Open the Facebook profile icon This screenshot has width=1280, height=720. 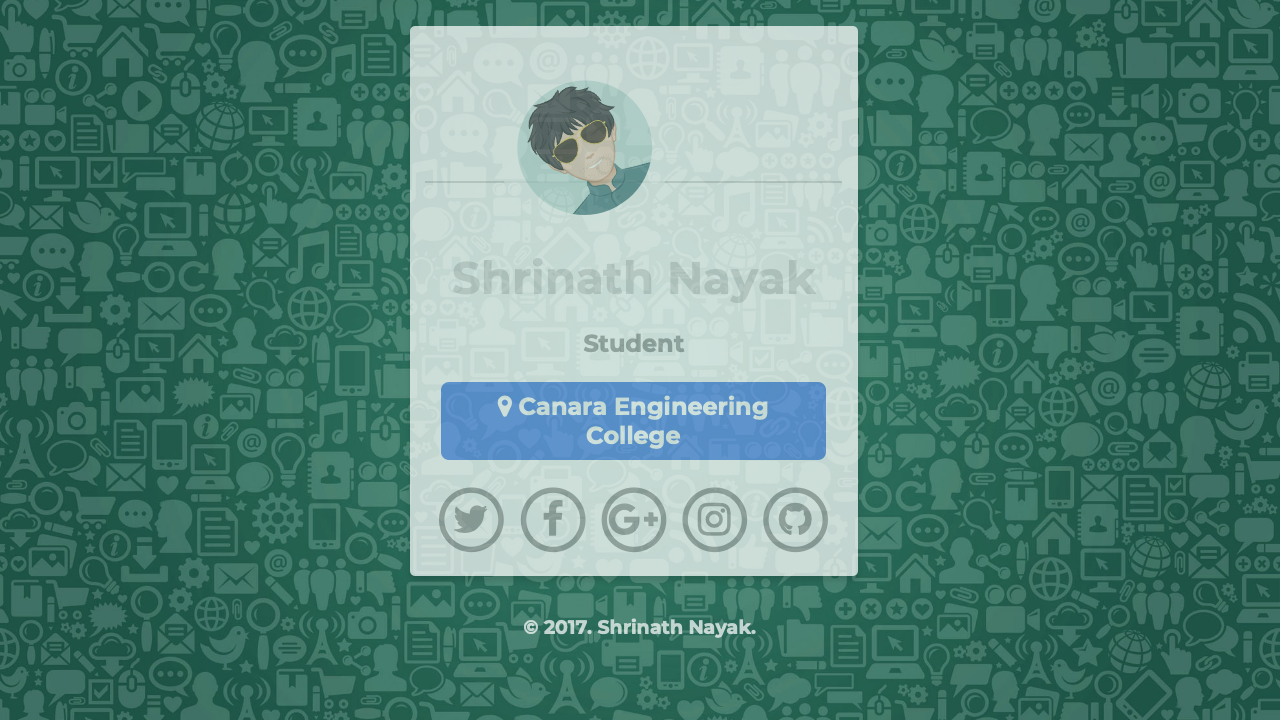coord(552,520)
